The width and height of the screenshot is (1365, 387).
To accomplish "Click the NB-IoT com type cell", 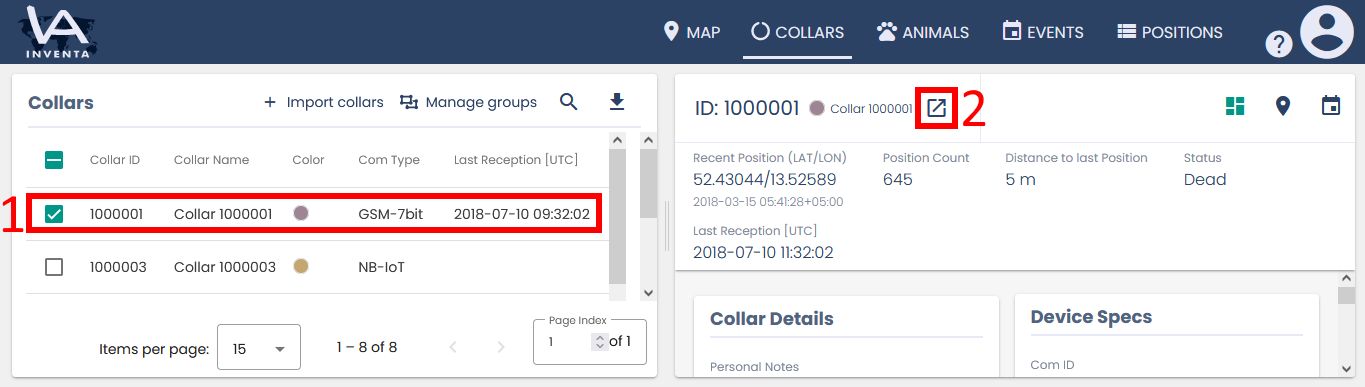I will pyautogui.click(x=381, y=267).
